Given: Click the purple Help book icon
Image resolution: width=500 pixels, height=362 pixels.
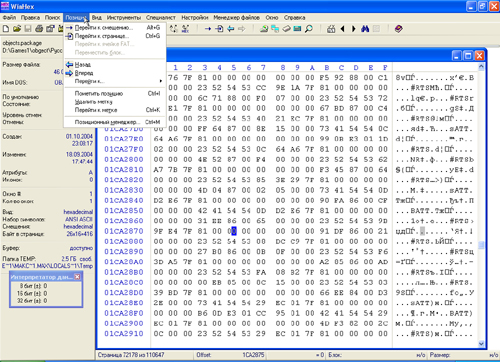Looking at the screenshot, I should (x=398, y=29).
